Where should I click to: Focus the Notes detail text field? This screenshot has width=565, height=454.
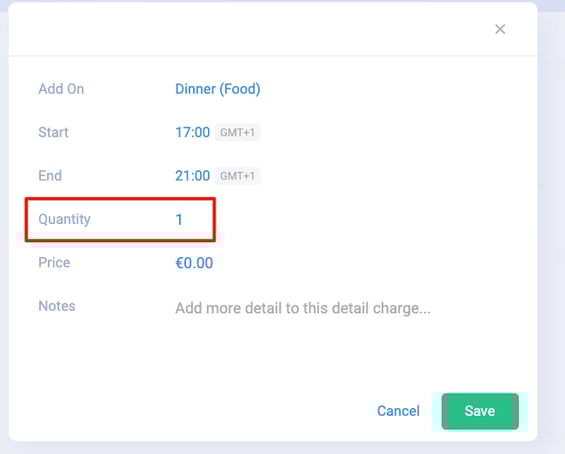pyautogui.click(x=303, y=308)
